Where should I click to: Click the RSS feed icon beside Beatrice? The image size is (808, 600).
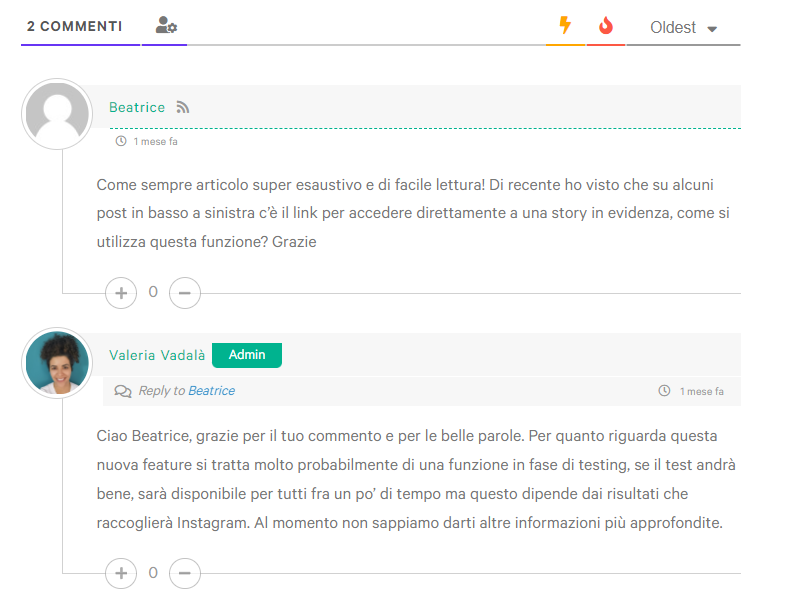point(182,107)
